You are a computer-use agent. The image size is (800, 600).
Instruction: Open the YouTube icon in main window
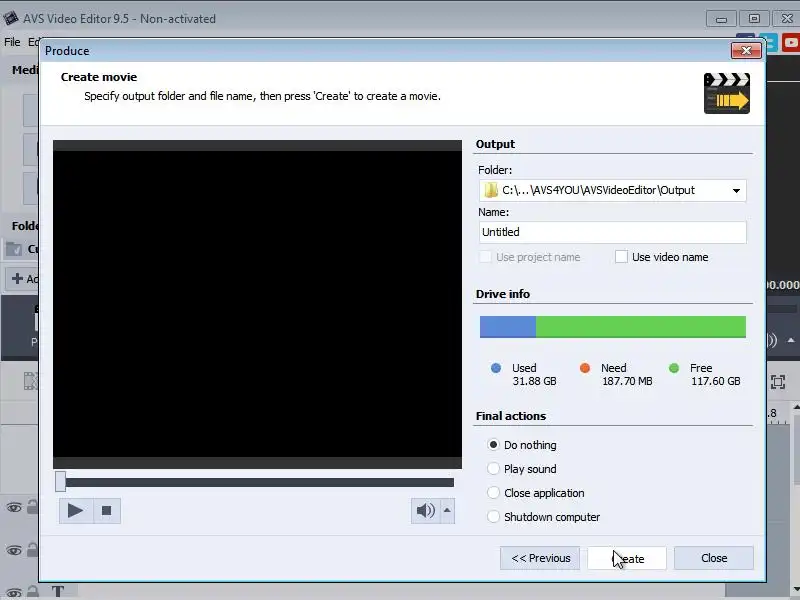791,42
